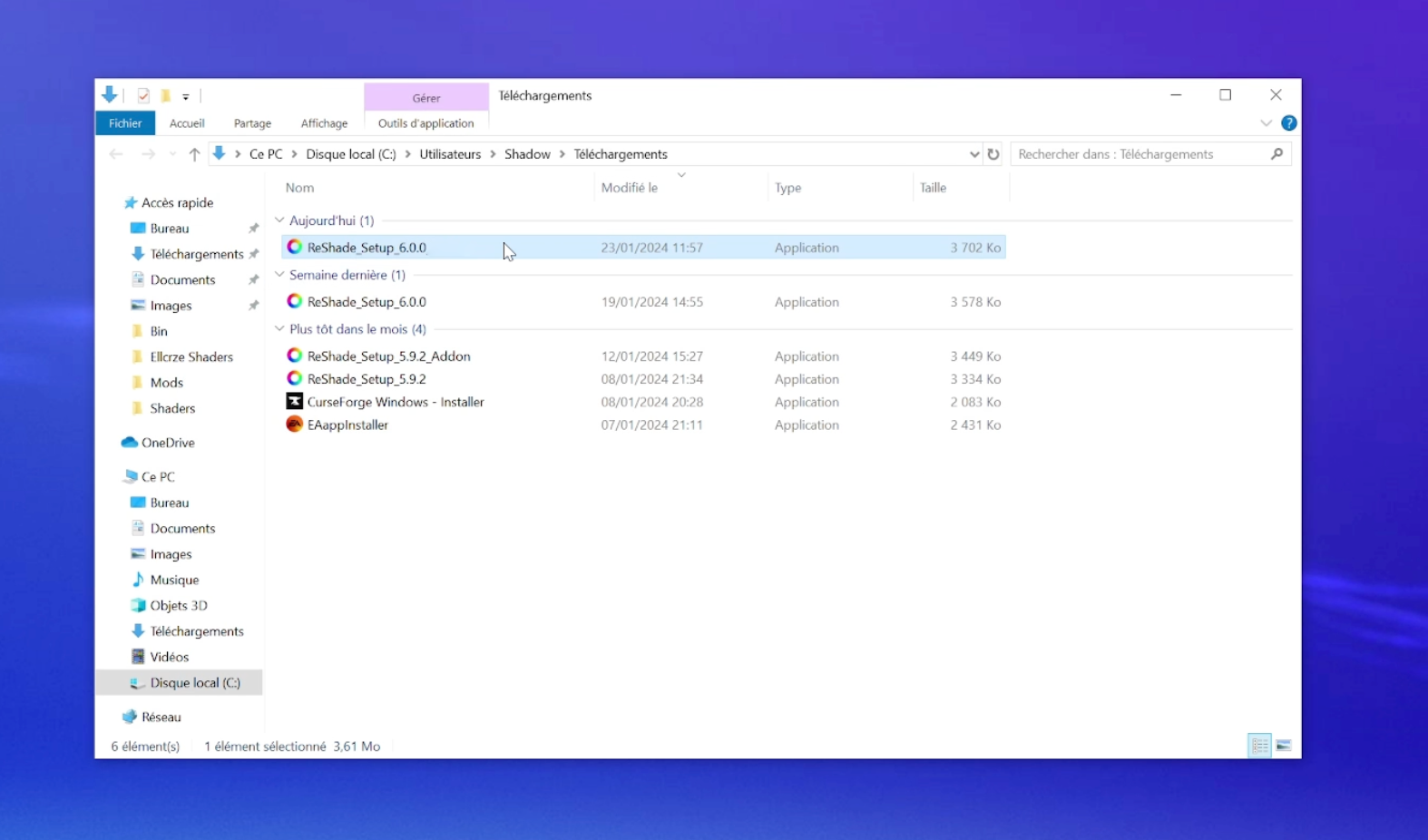1428x840 pixels.
Task: Open Accès rapide in the sidebar
Action: [x=177, y=203]
